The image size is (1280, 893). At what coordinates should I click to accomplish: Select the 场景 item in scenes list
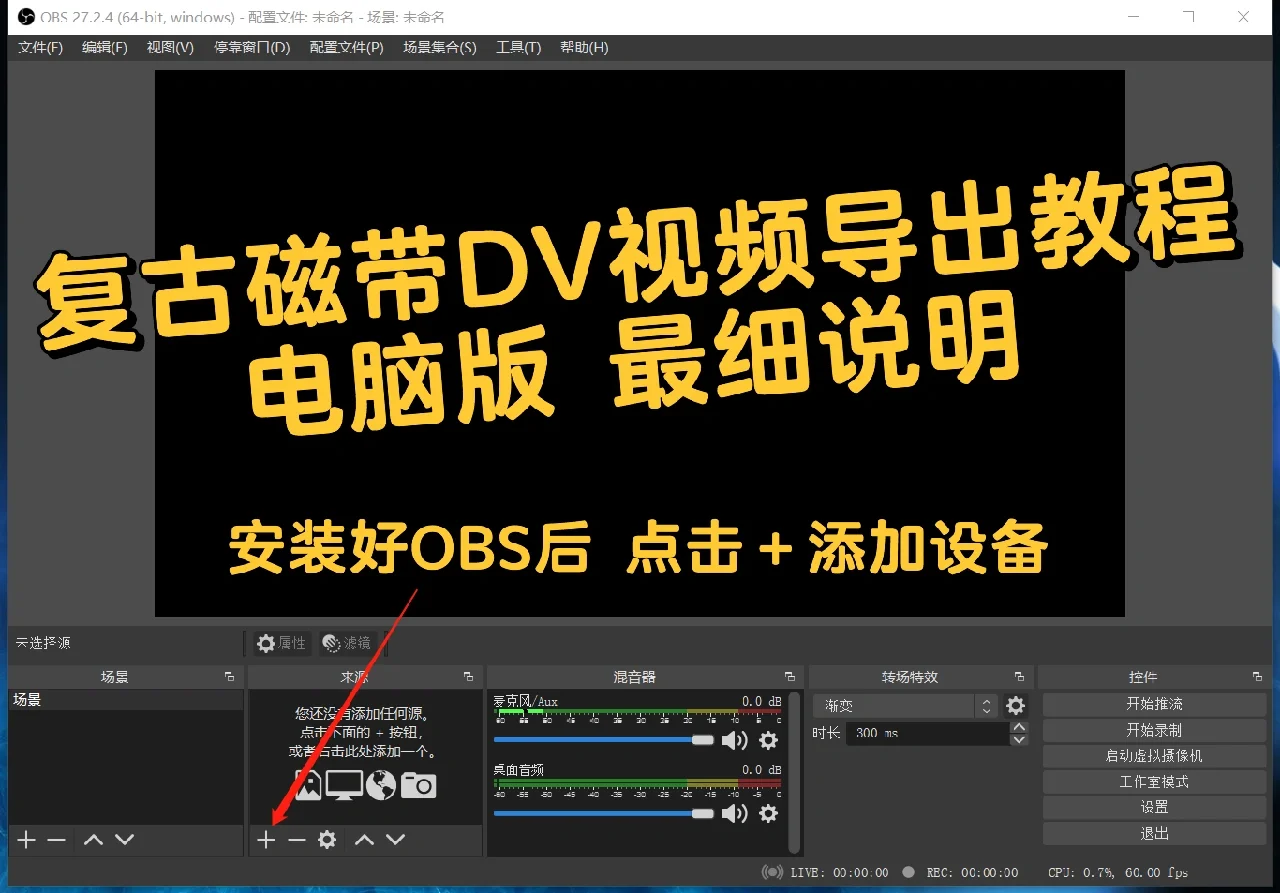point(126,700)
